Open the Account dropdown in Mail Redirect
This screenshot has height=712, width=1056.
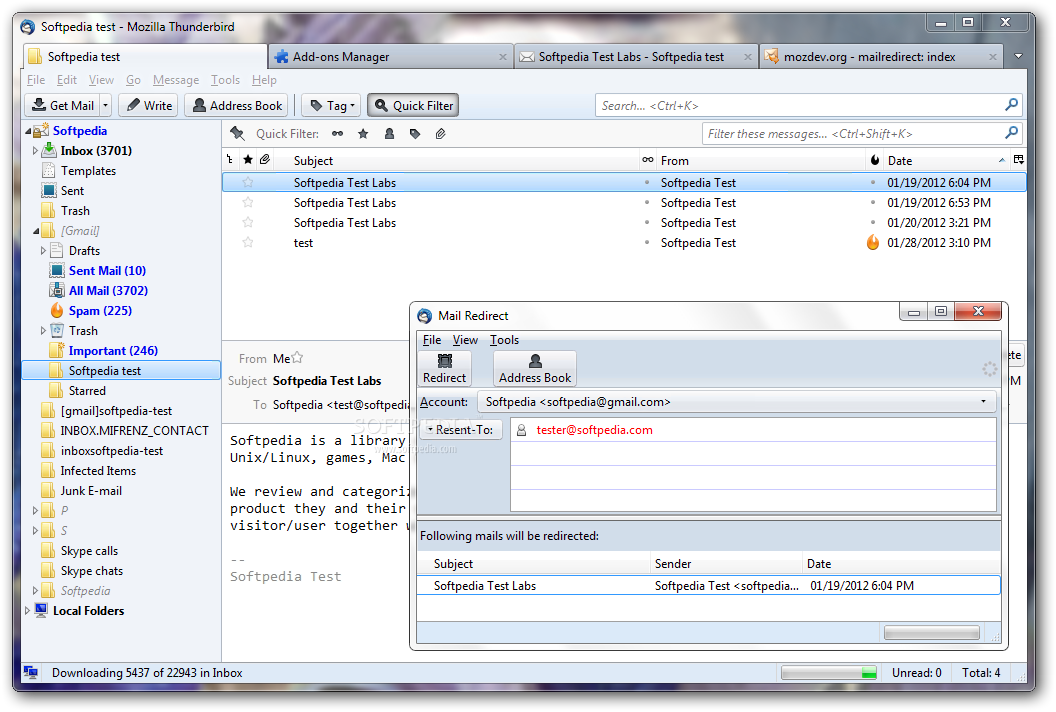click(737, 402)
